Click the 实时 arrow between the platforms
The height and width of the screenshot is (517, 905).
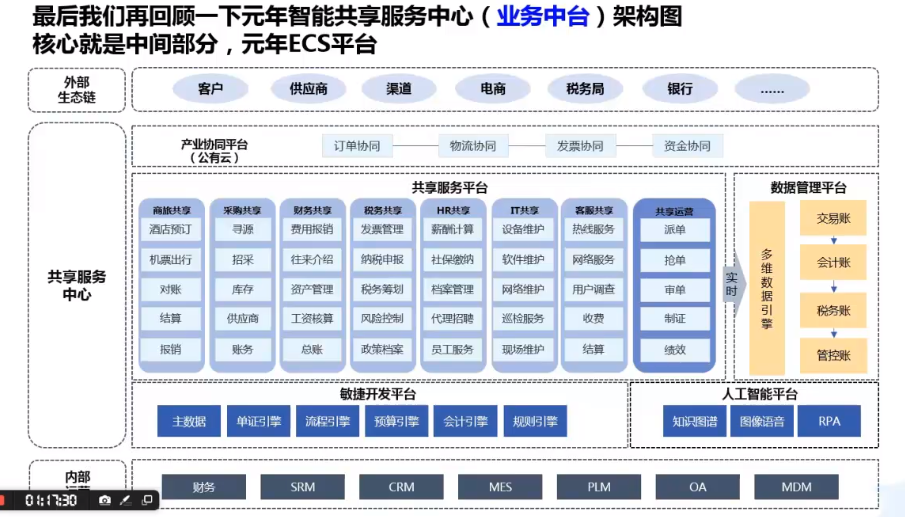click(x=734, y=284)
